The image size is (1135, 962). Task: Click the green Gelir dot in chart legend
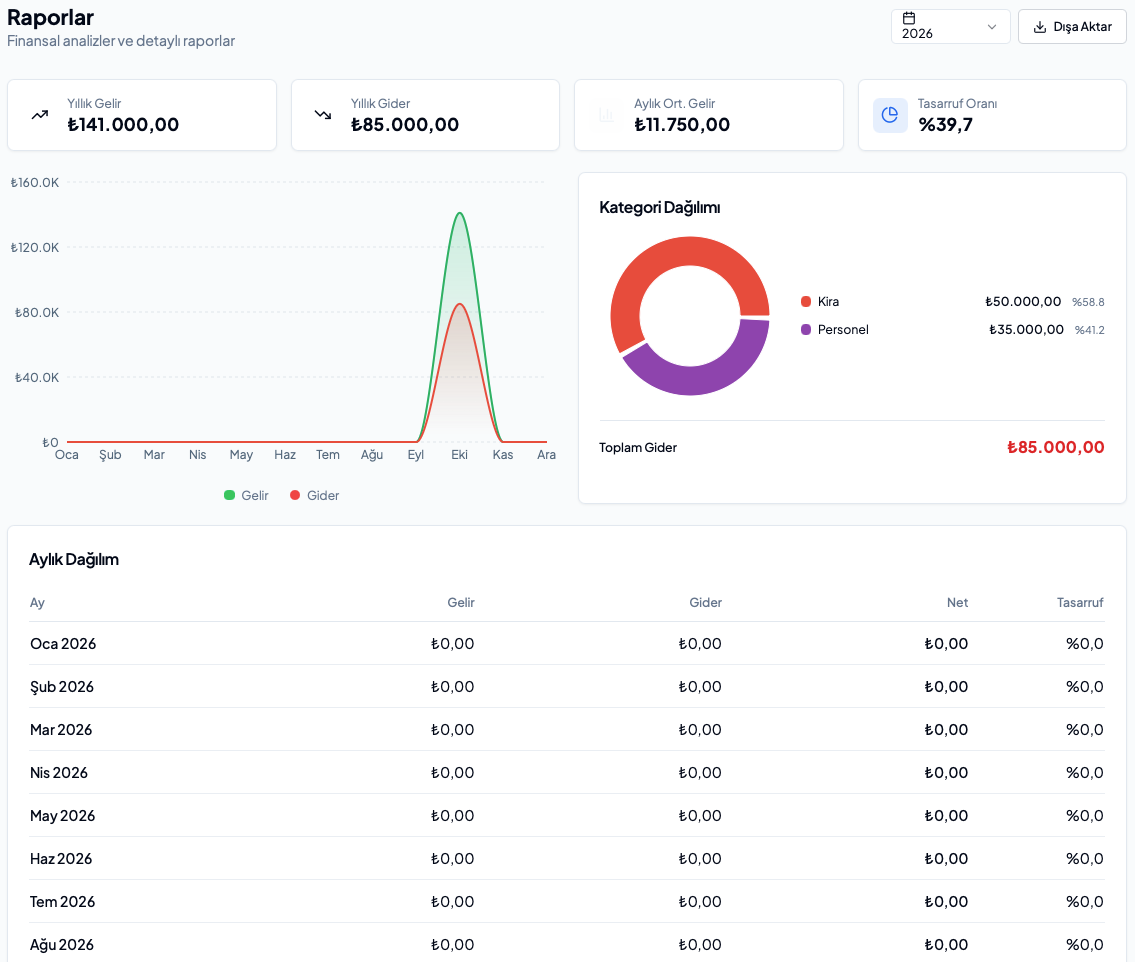click(229, 495)
